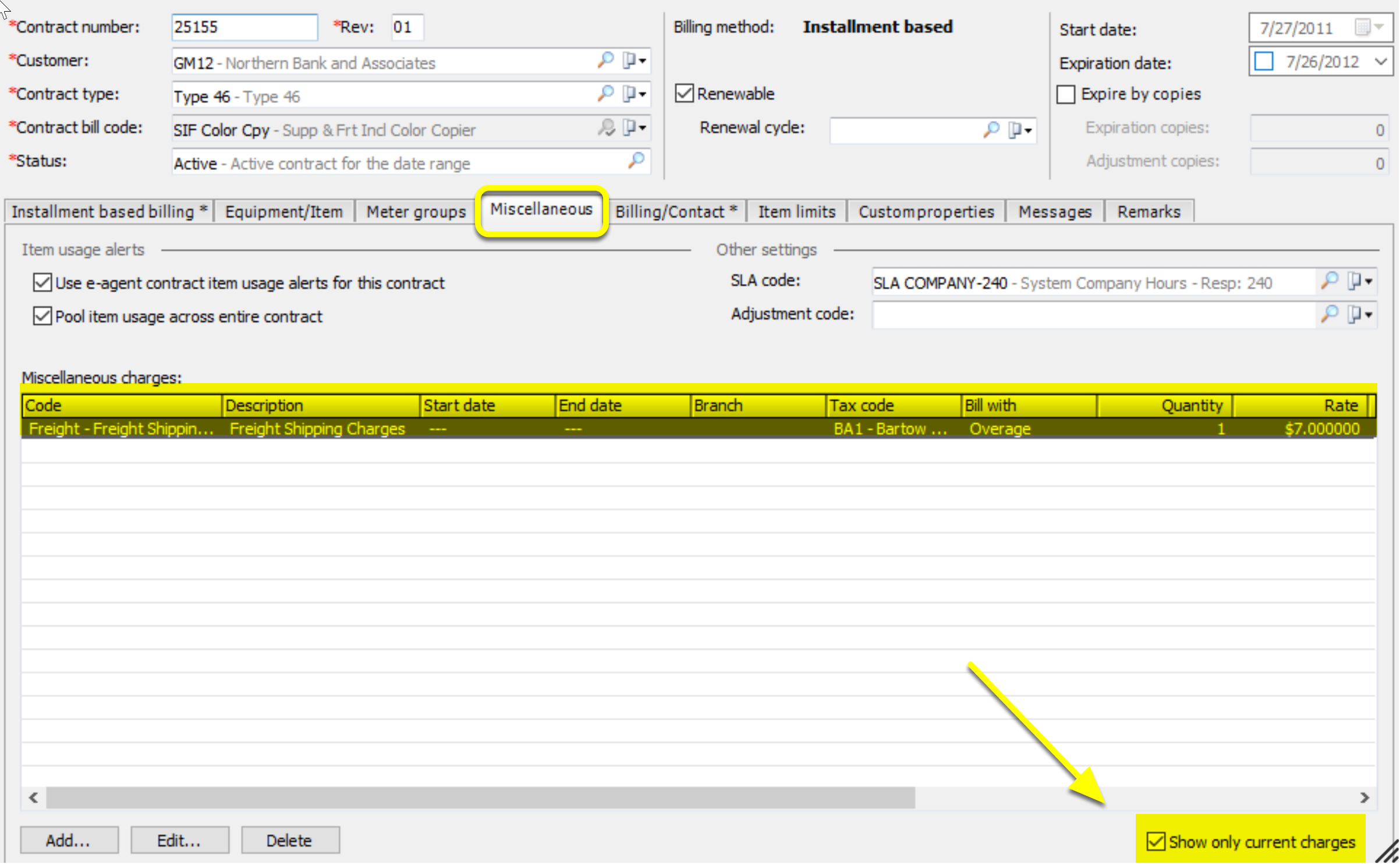Click the SLA code lookup magnifier icon
Viewport: 1400px width, 864px height.
(x=1329, y=281)
